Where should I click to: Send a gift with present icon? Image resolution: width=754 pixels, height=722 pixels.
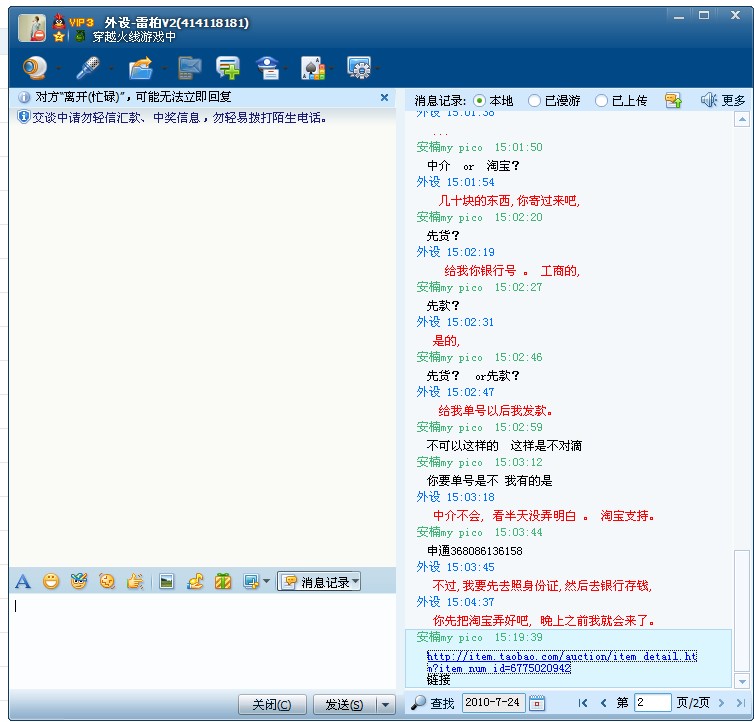(x=223, y=582)
